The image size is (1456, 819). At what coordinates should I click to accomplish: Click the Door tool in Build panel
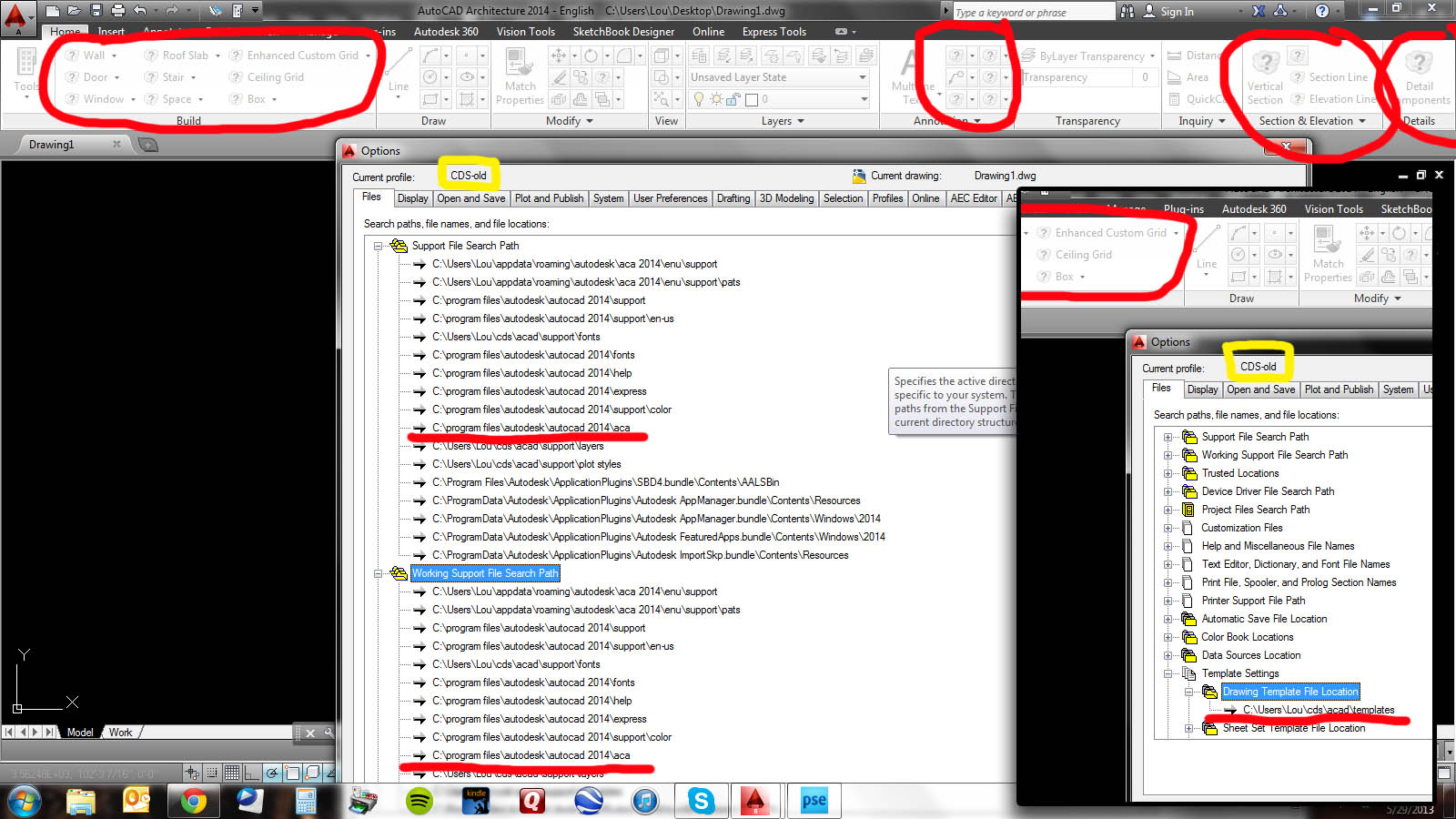point(86,77)
